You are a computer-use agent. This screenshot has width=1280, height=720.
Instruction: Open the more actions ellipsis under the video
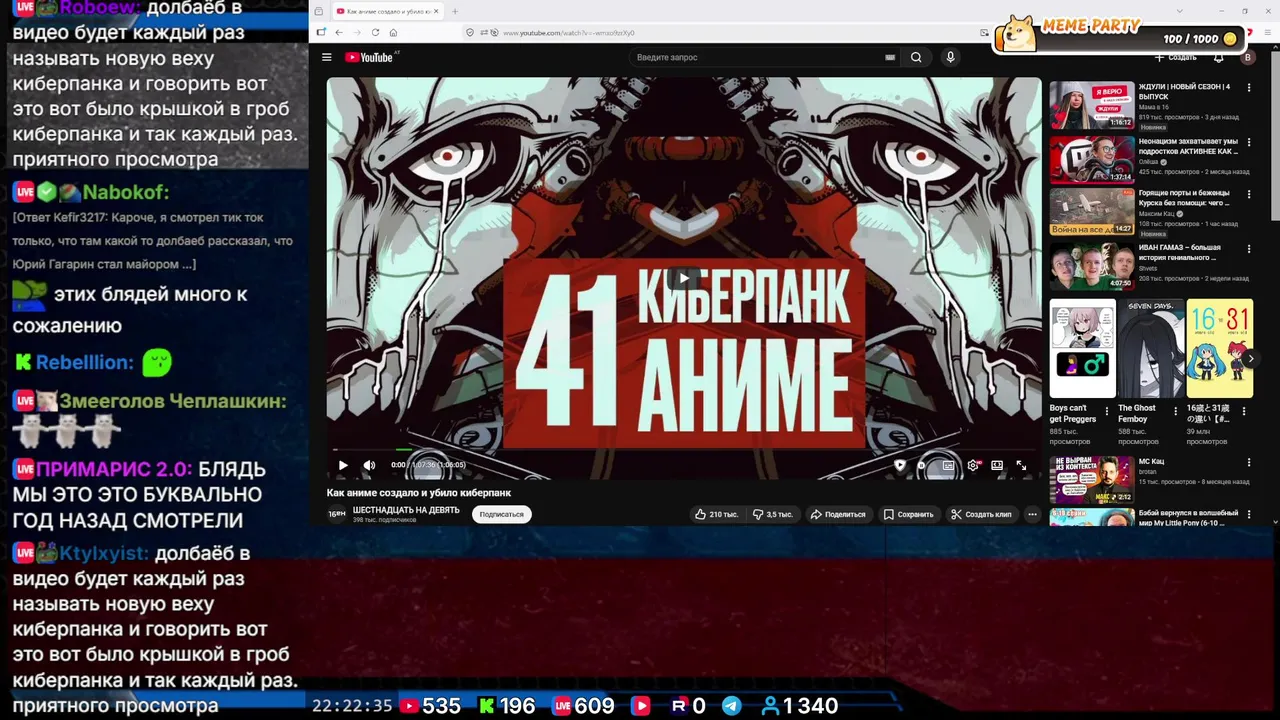click(1032, 514)
